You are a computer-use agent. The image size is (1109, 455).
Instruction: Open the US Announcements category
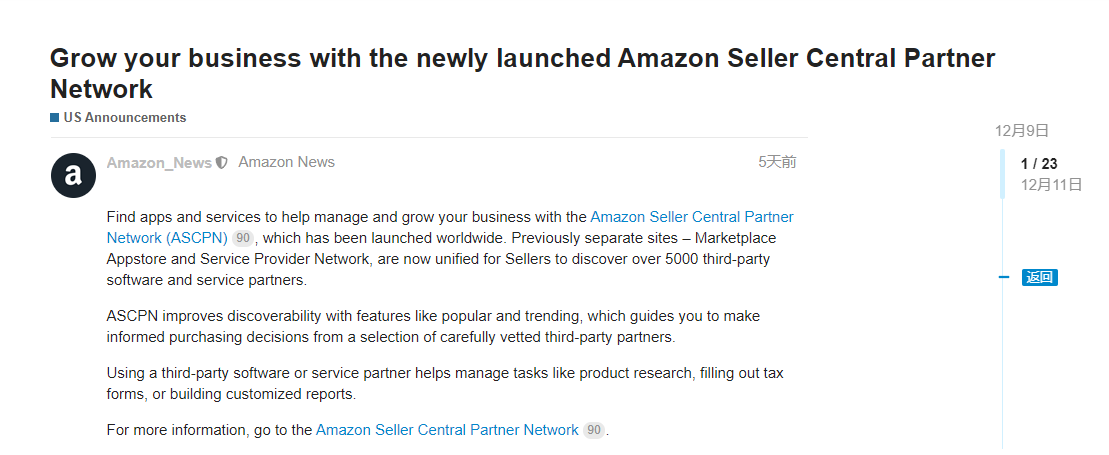(124, 118)
